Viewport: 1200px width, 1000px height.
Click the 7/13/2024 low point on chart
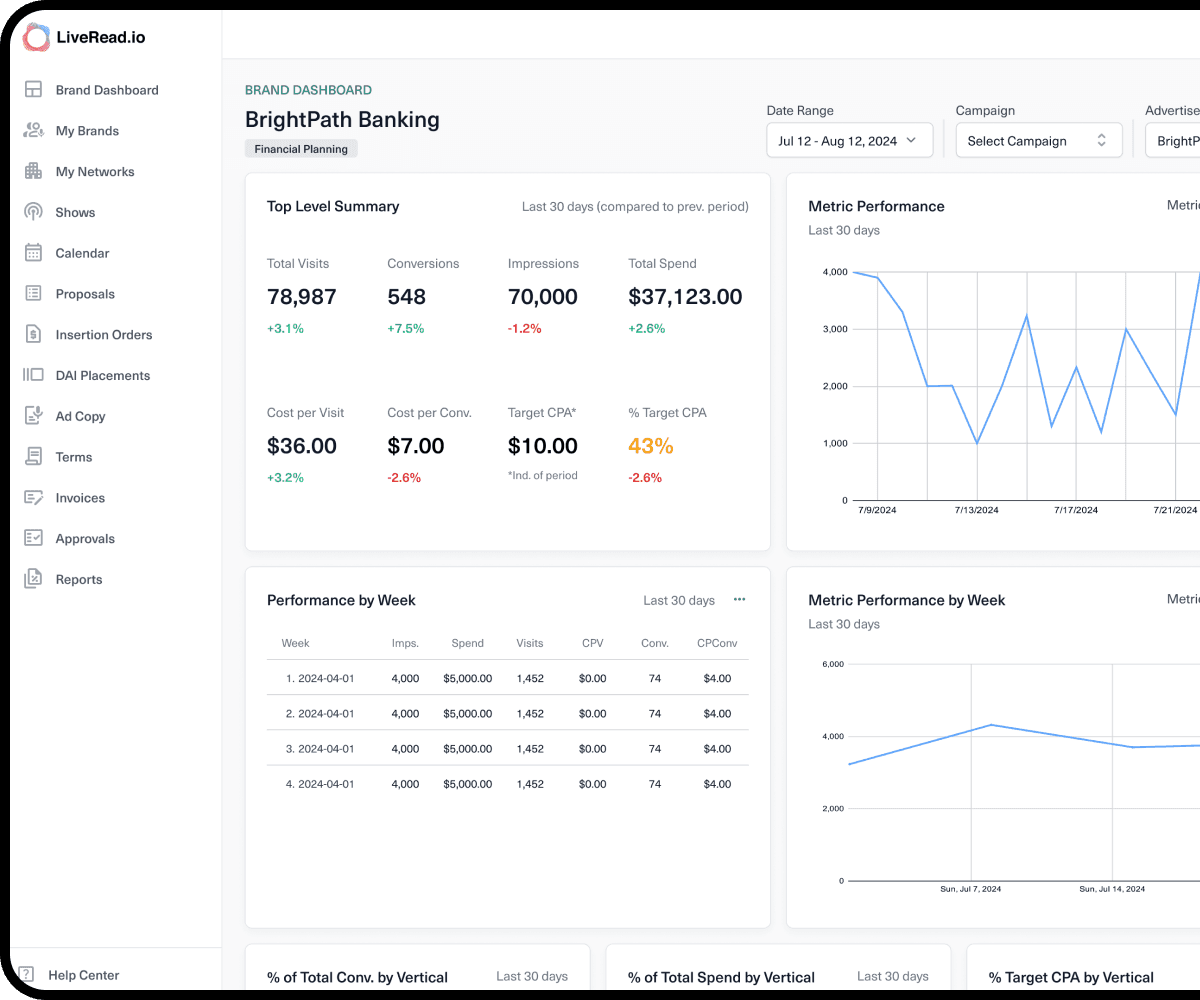pos(977,443)
